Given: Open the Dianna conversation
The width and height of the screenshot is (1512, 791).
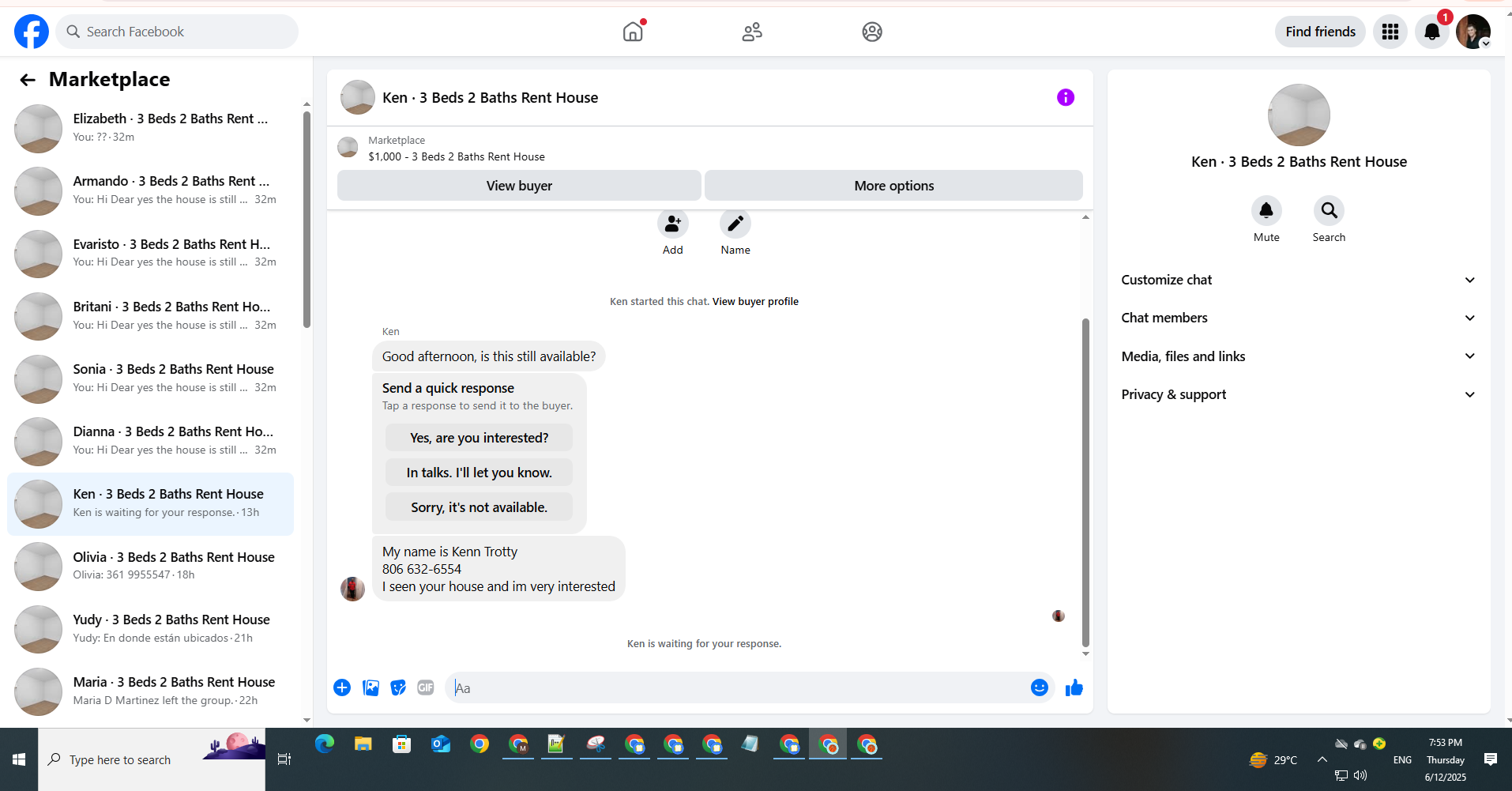Looking at the screenshot, I should [x=150, y=440].
